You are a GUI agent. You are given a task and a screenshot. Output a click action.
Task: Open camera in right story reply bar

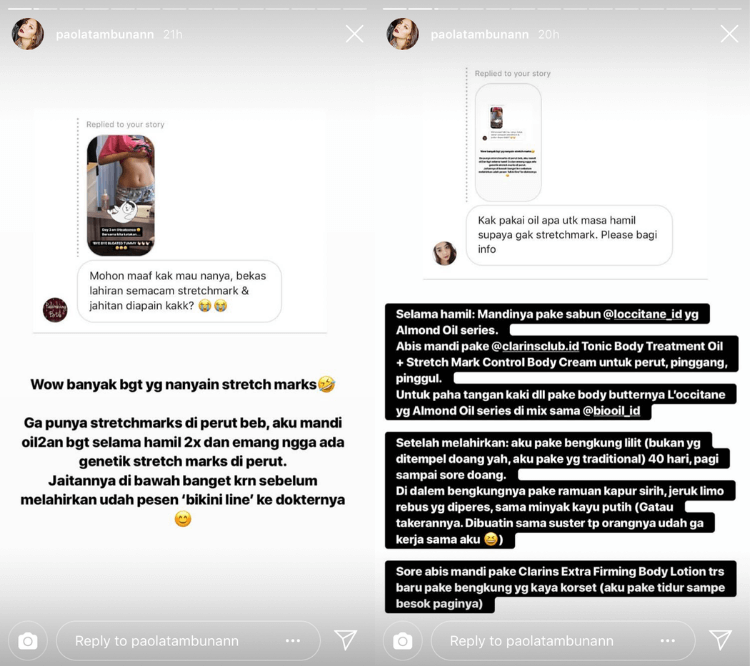click(x=403, y=641)
